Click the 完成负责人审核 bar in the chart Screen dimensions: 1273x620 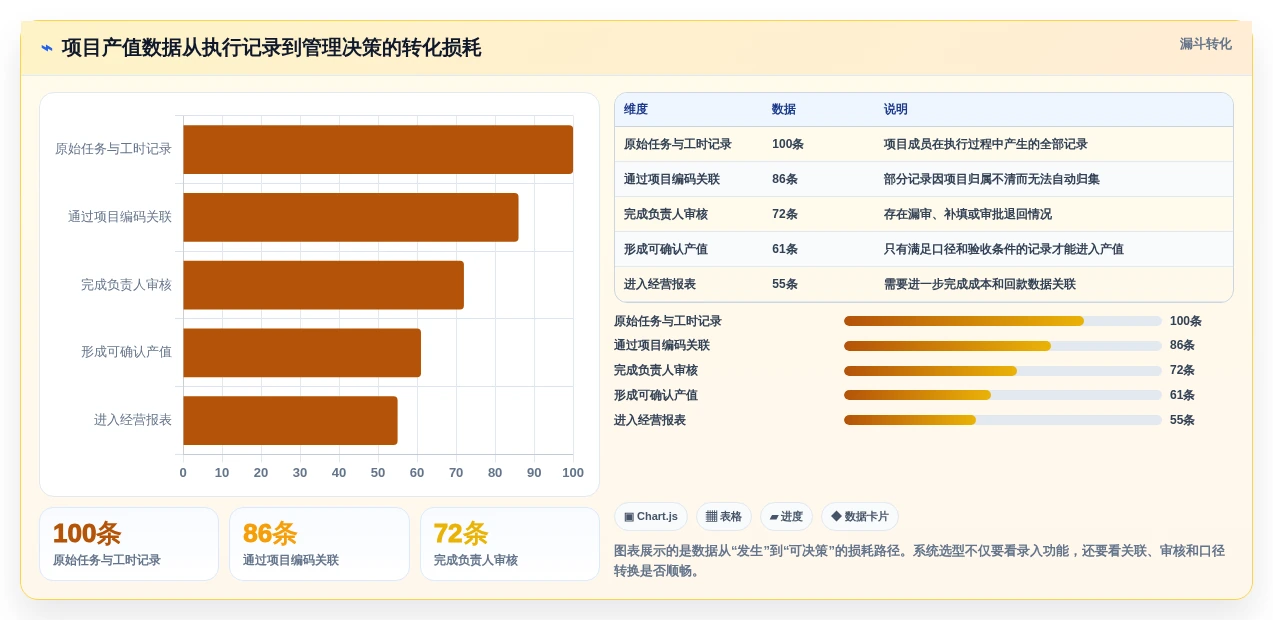pyautogui.click(x=323, y=285)
